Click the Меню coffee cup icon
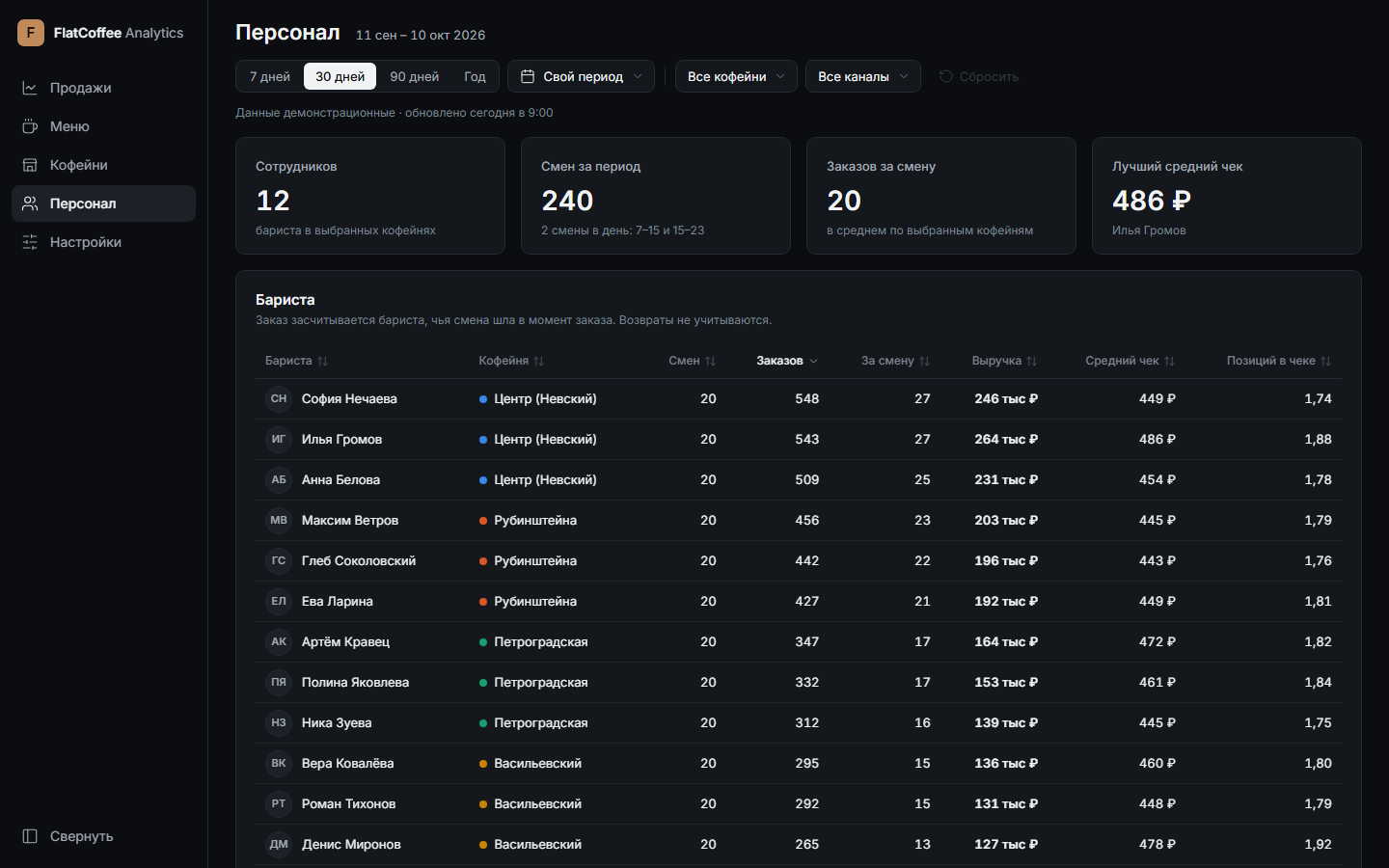 point(30,126)
